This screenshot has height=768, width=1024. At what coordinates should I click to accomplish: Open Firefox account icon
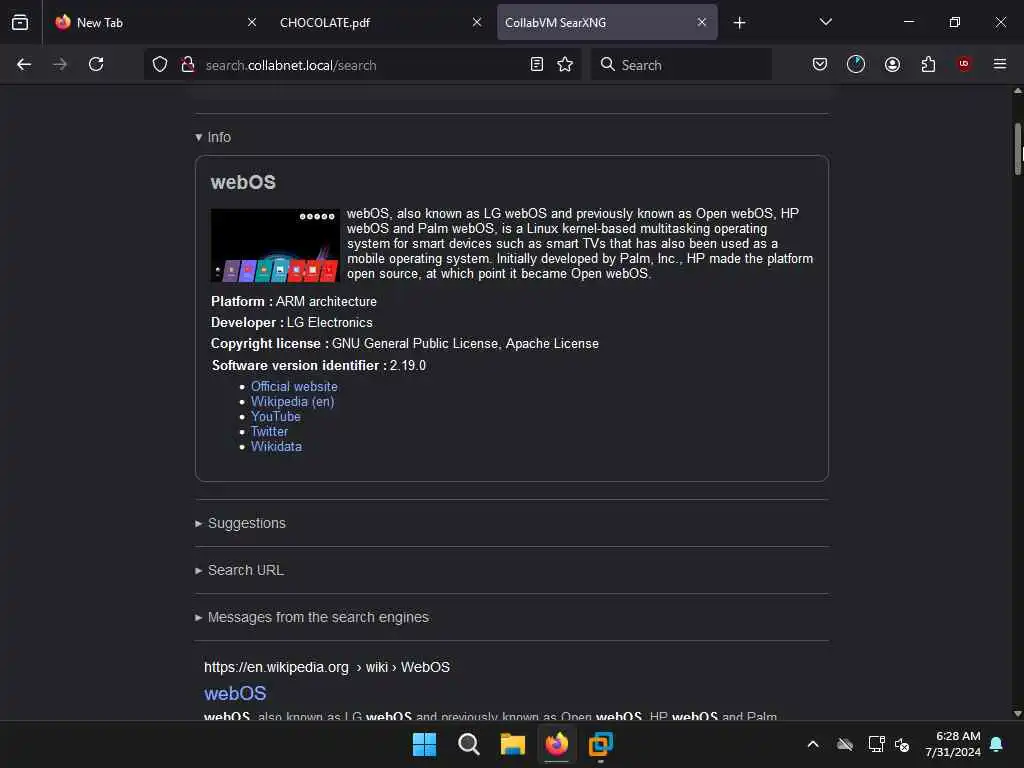click(892, 64)
